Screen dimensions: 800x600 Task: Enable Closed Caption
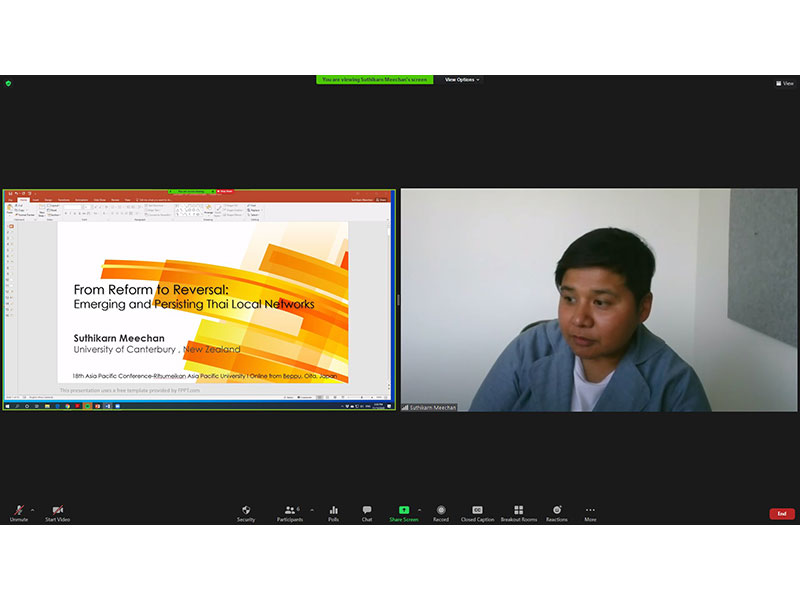[x=477, y=512]
